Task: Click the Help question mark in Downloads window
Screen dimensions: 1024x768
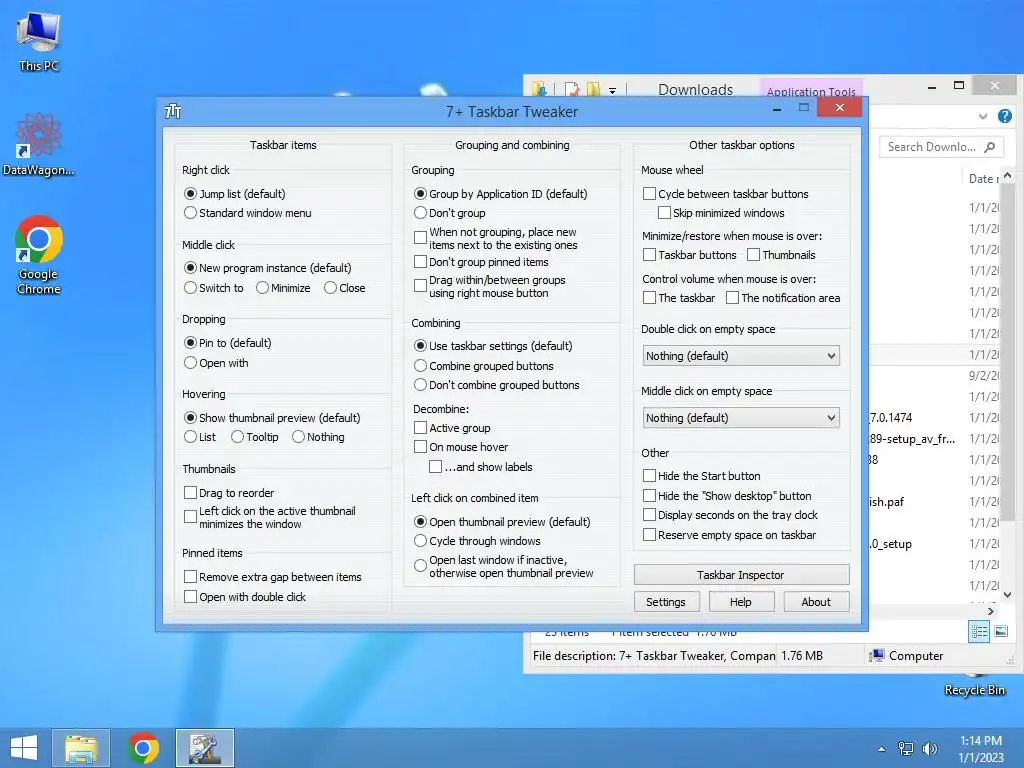Action: point(1004,116)
